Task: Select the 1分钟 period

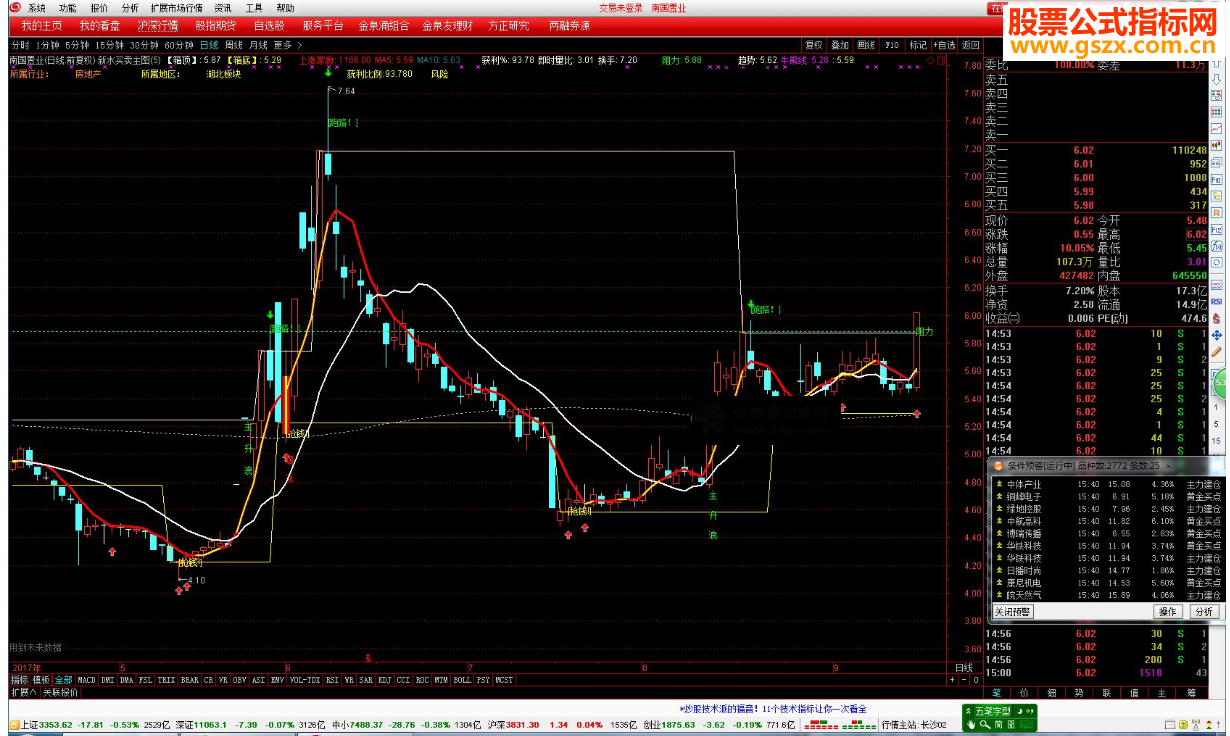Action: 47,45
